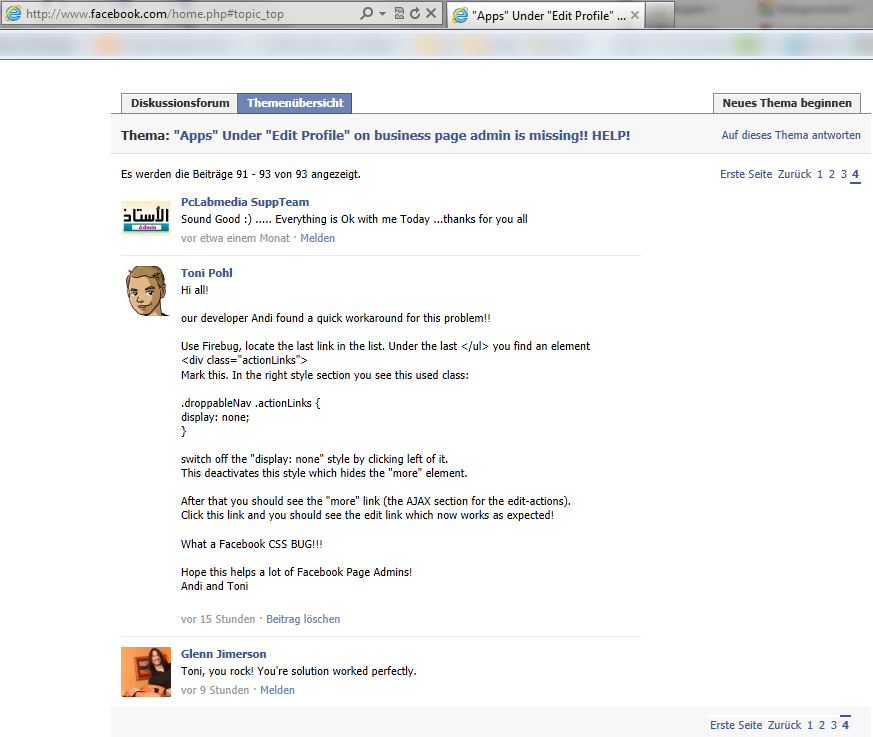This screenshot has width=873, height=737.
Task: Click the text "Es werden die Beiträge 91 - 93 von 93 angezeigt."
Action: 241,174
